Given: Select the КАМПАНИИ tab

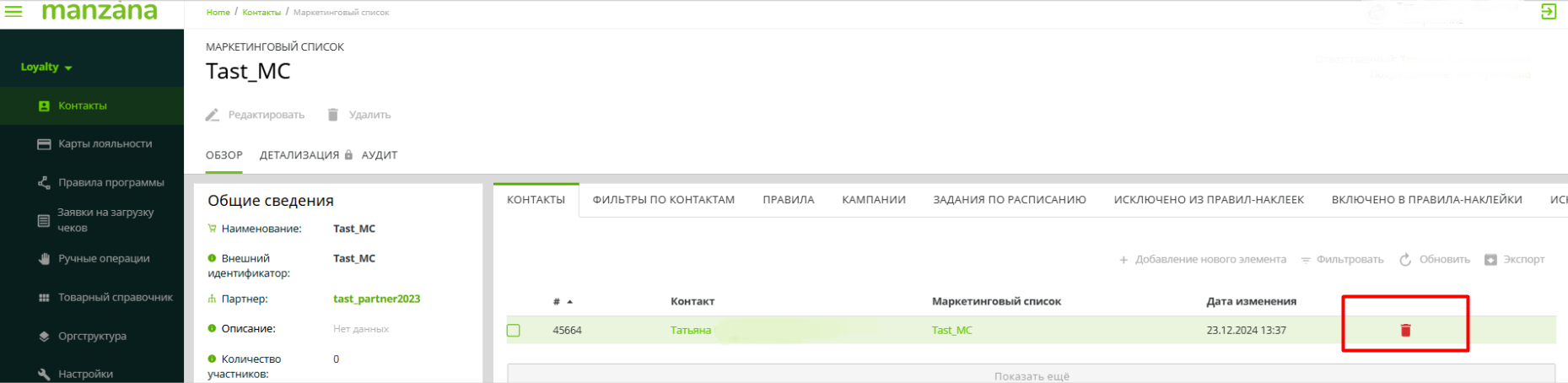Looking at the screenshot, I should (x=873, y=200).
